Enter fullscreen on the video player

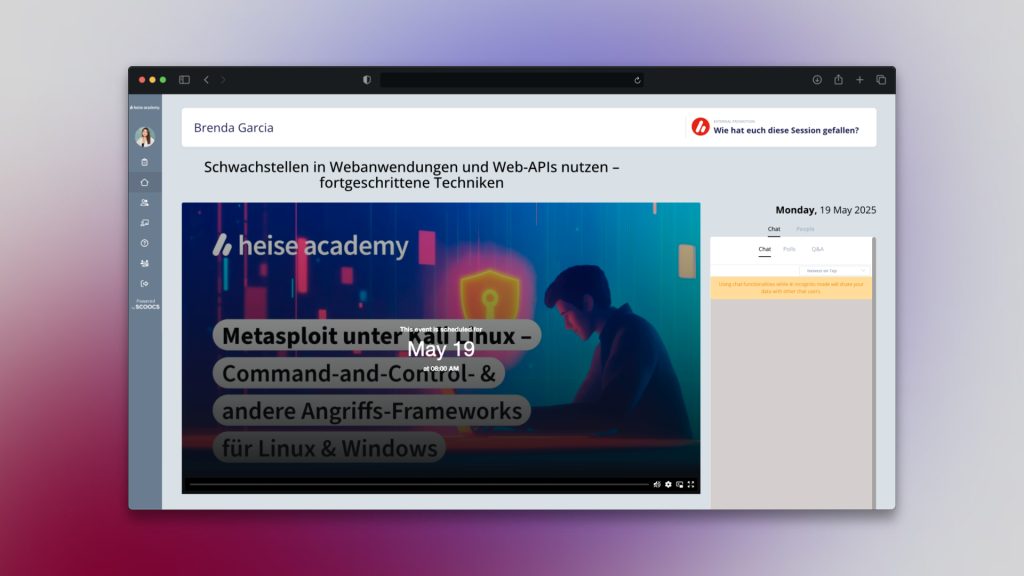coord(691,485)
